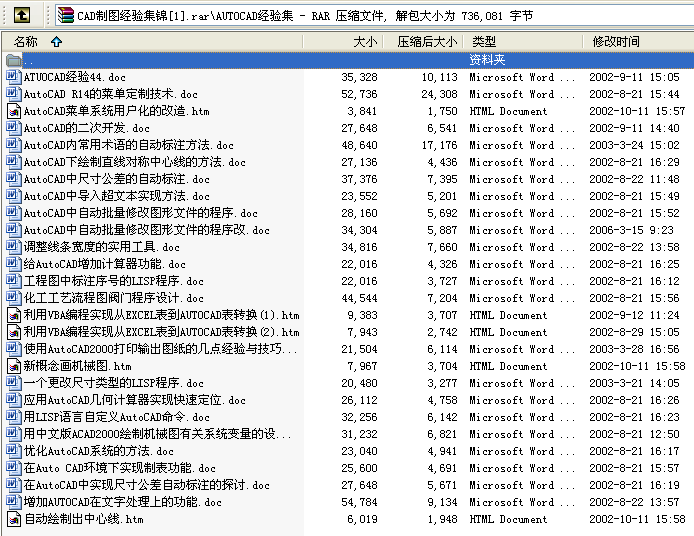Click Word icon of AutoCAD中尺寸公差的自动标注.doc
694x536 pixels.
pos(14,179)
